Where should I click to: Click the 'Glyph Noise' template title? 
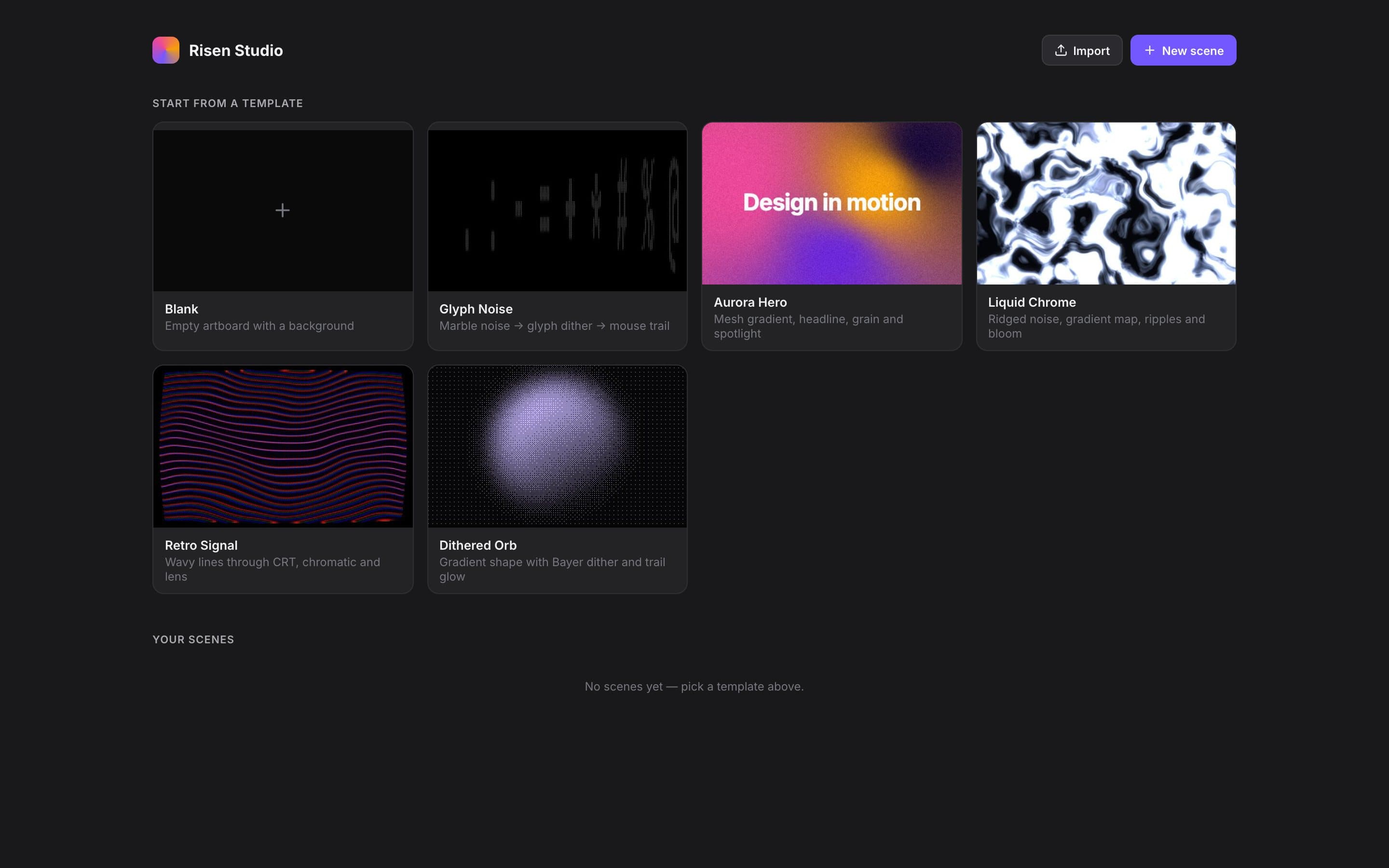click(476, 309)
